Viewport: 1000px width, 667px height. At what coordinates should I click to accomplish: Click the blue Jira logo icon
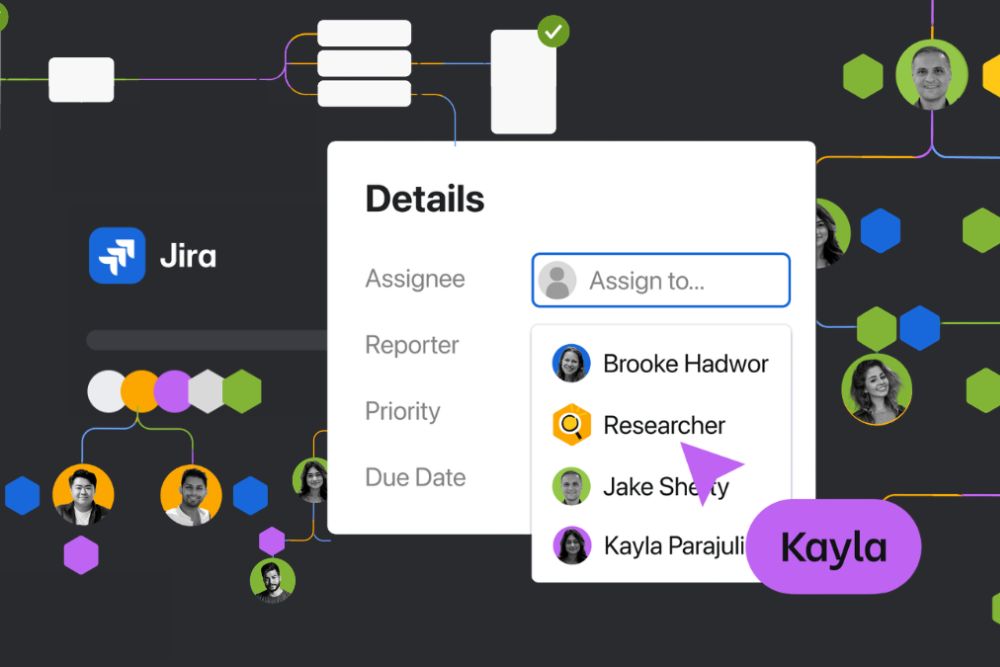point(117,256)
